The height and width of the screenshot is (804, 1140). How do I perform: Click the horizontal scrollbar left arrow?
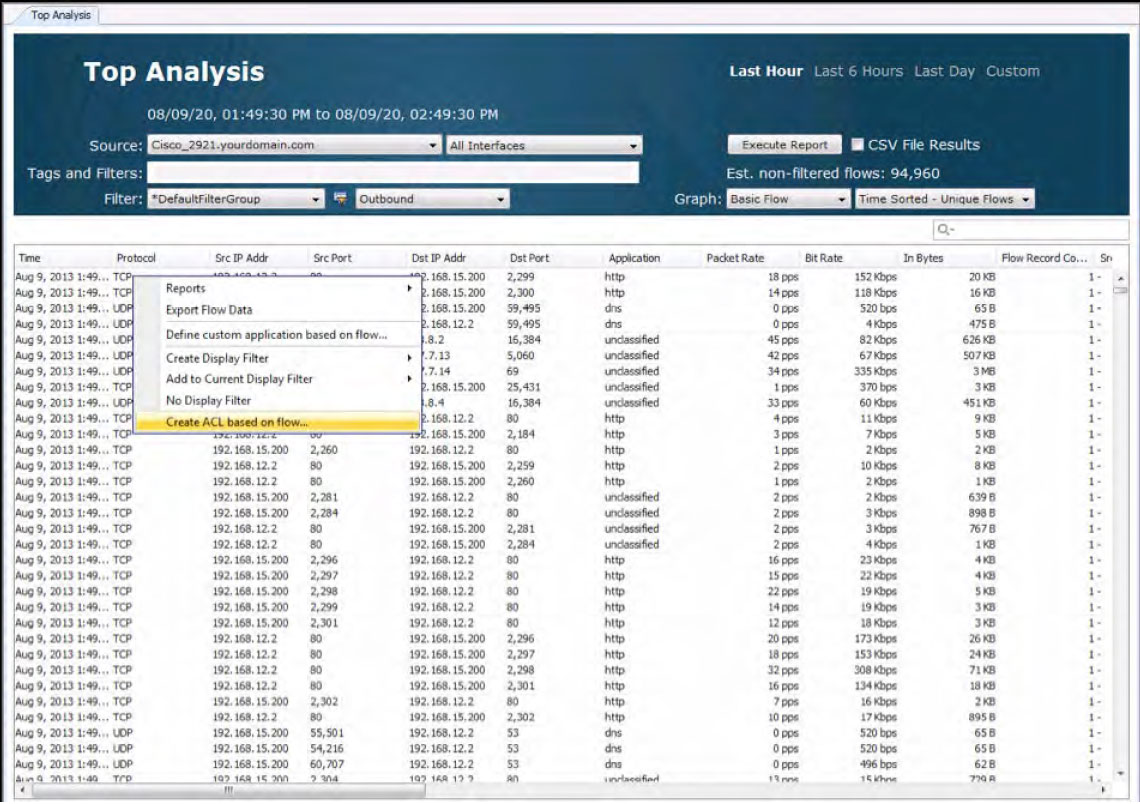pyautogui.click(x=22, y=789)
